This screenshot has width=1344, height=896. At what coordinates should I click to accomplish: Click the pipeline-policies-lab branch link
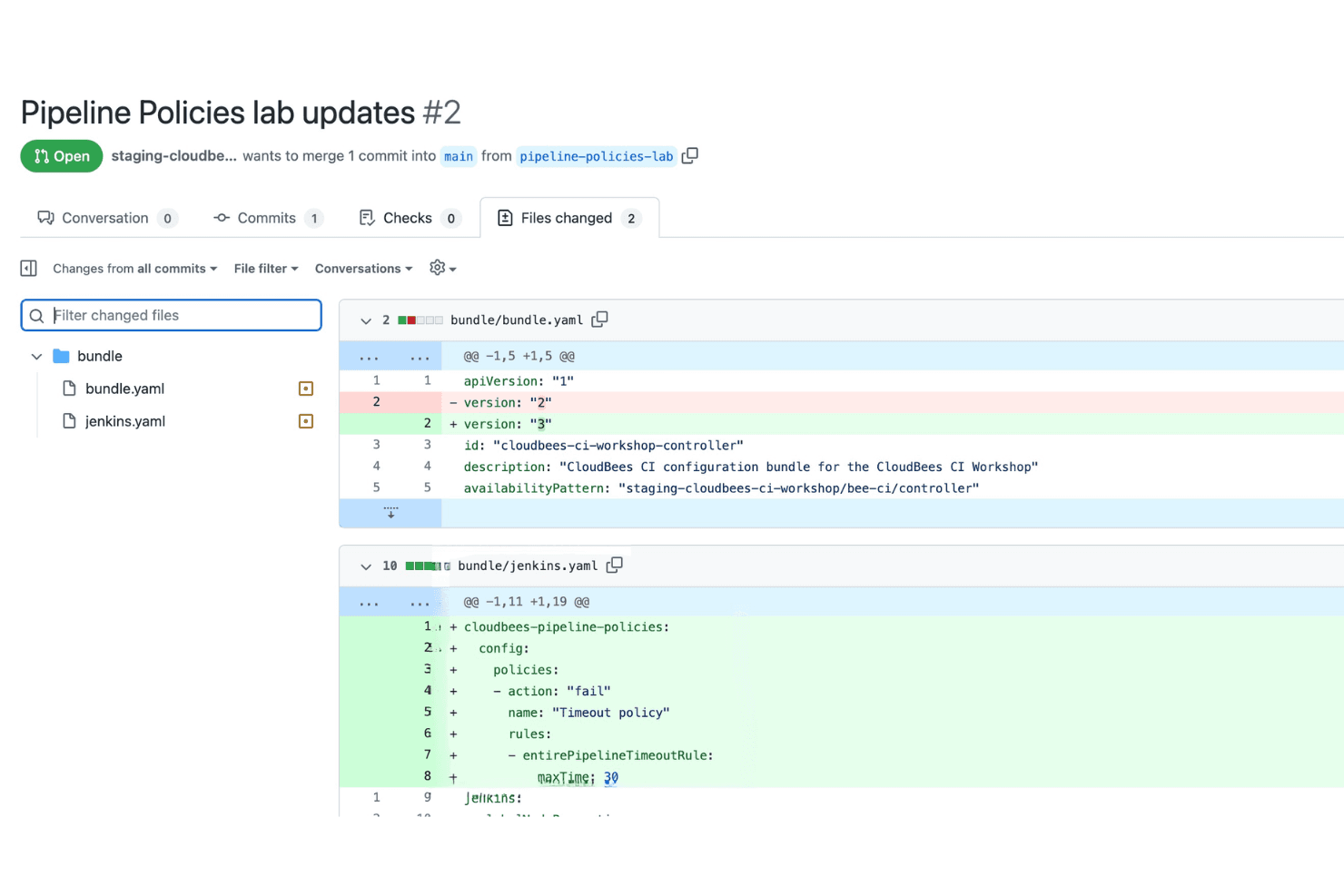pyautogui.click(x=597, y=156)
